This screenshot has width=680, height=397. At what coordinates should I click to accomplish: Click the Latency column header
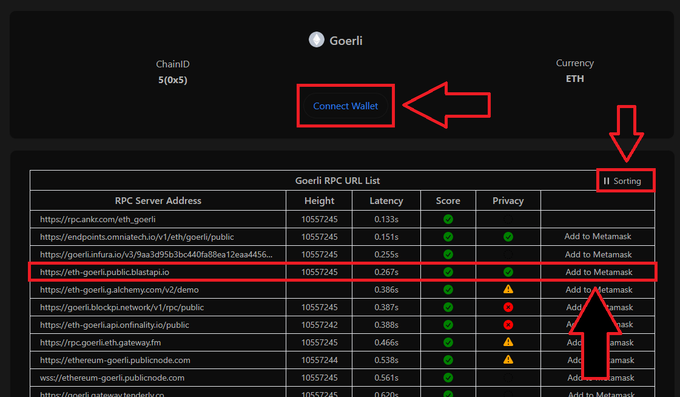click(x=386, y=201)
